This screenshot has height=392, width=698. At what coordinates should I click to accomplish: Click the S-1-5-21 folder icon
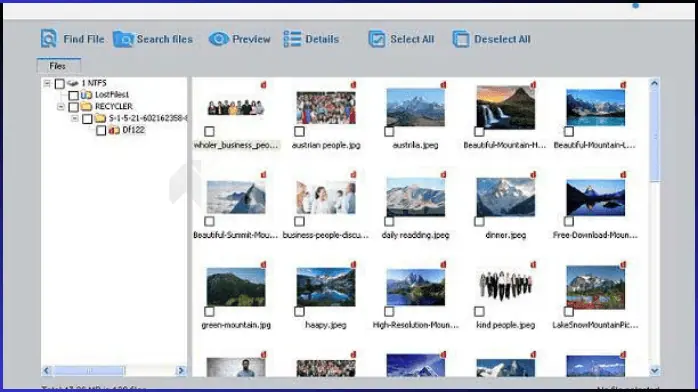(x=101, y=118)
